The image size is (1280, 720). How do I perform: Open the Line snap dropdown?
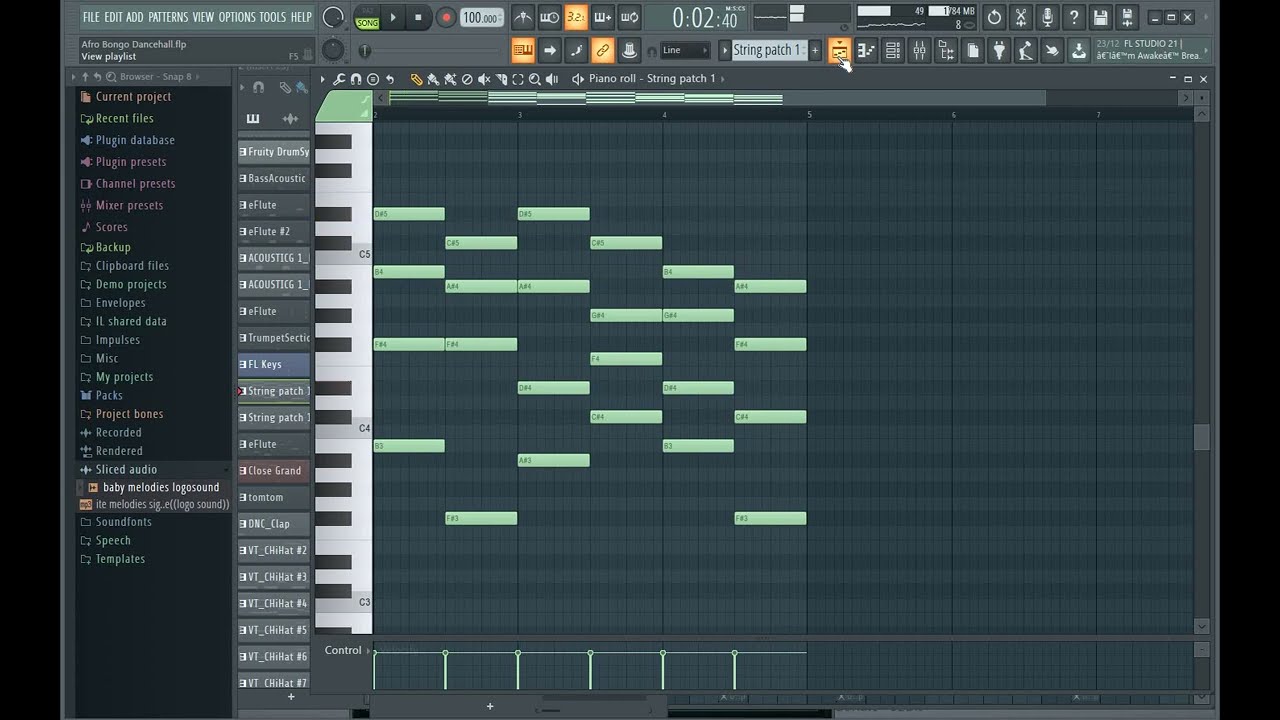685,50
